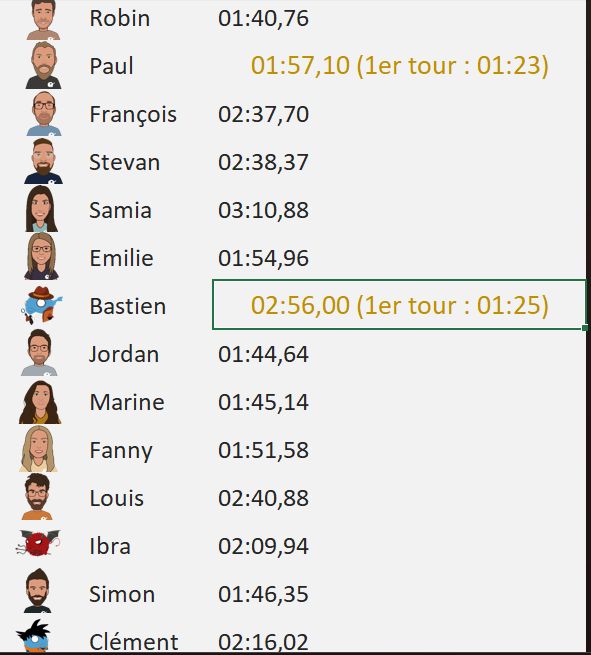Select Paul's bearded avatar picture

[x=43, y=65]
